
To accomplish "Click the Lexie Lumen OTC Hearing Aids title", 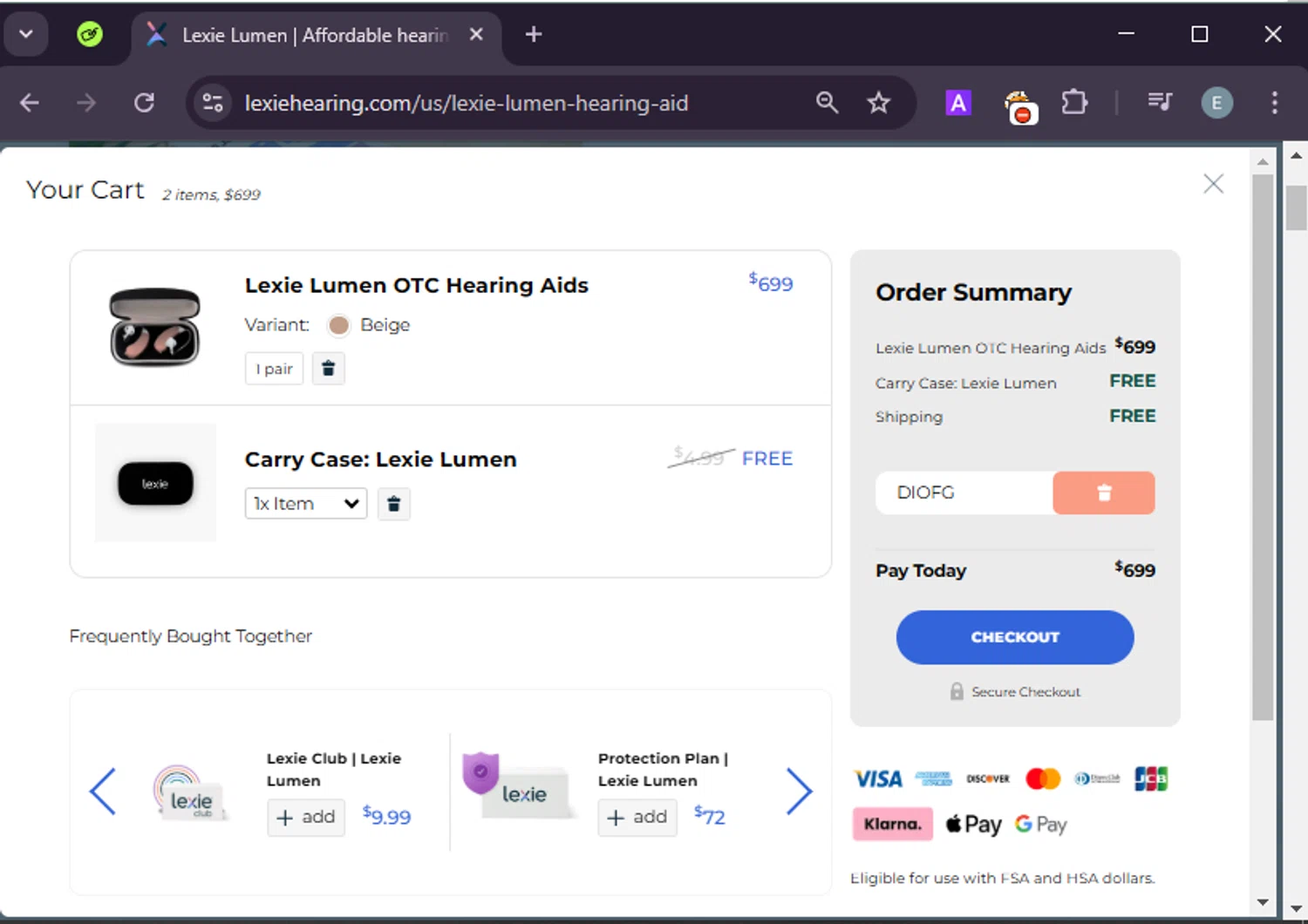I will point(416,285).
